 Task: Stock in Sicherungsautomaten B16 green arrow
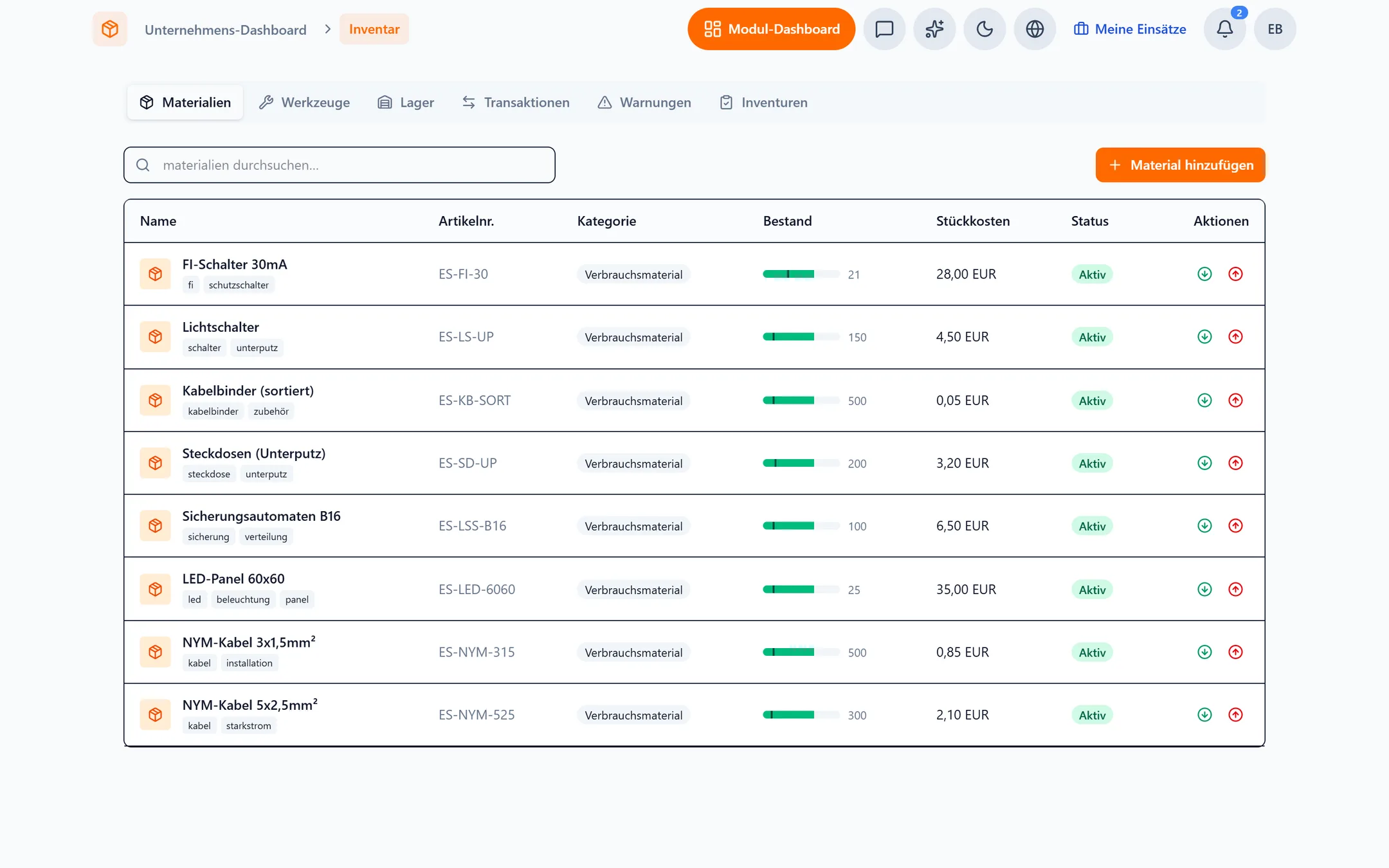[x=1204, y=526]
